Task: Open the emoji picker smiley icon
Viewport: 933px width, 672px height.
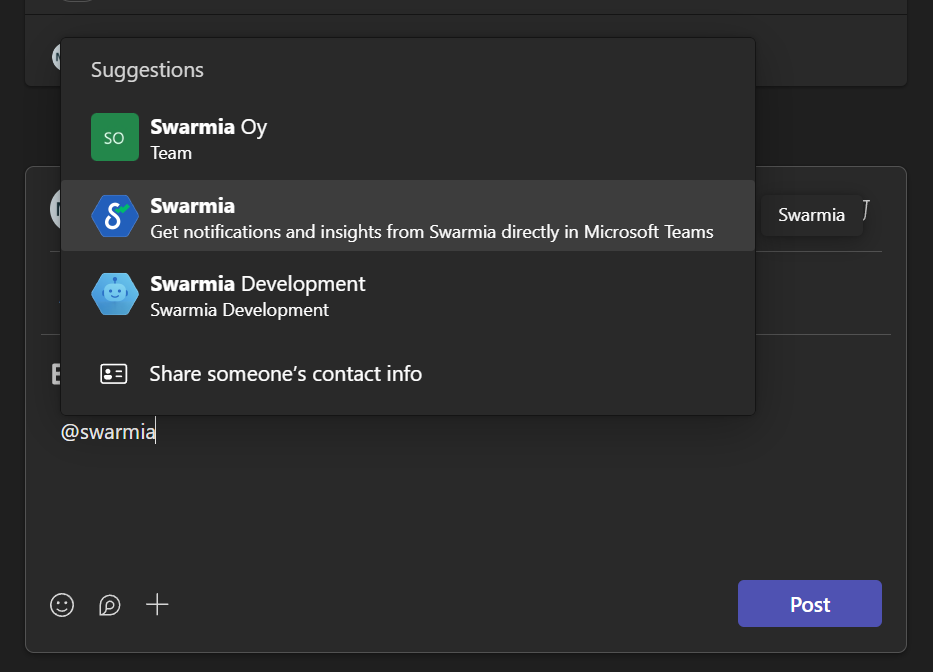Action: [62, 605]
